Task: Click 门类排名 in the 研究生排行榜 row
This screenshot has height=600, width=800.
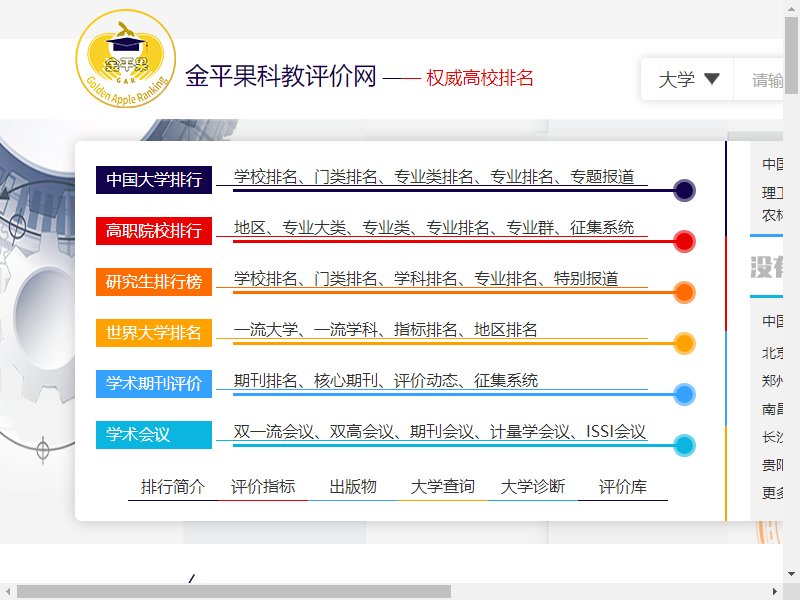Action: (x=345, y=279)
